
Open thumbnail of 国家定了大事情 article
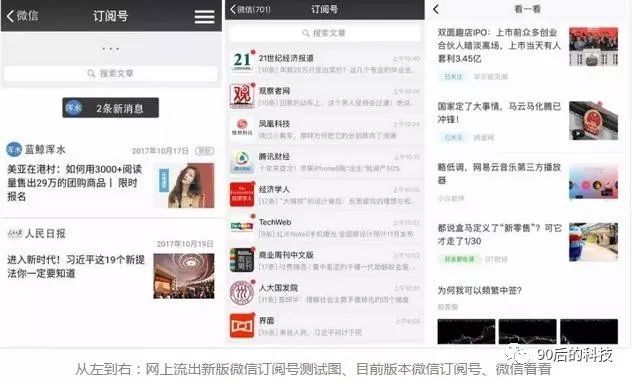[593, 121]
